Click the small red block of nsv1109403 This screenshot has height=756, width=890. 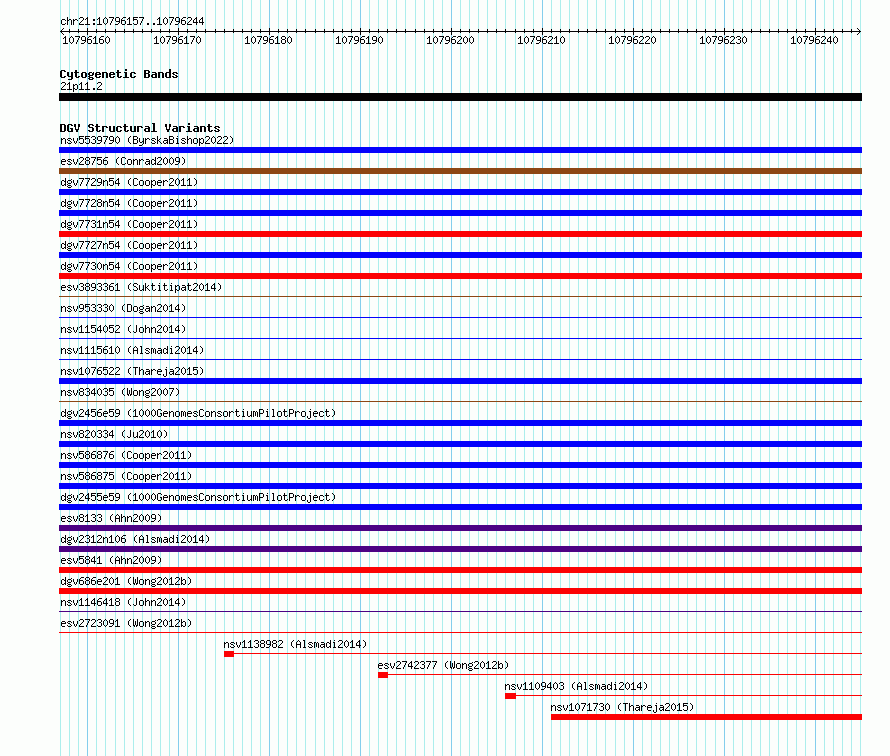pyautogui.click(x=510, y=696)
